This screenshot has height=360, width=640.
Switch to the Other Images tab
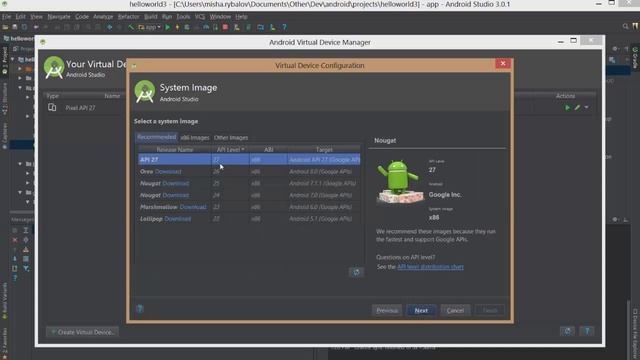[x=231, y=138]
